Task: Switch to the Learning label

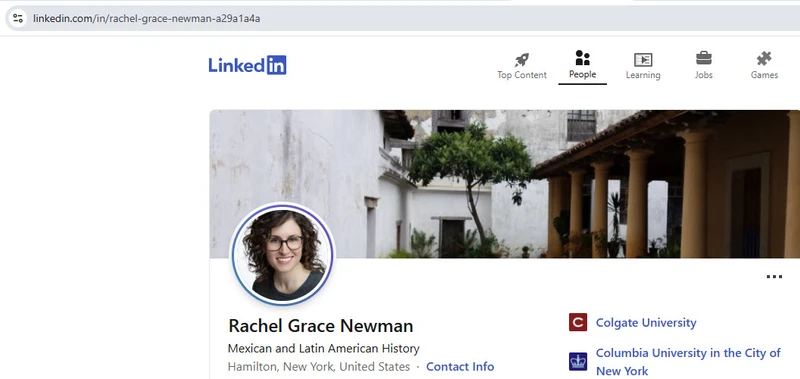Action: coord(643,75)
